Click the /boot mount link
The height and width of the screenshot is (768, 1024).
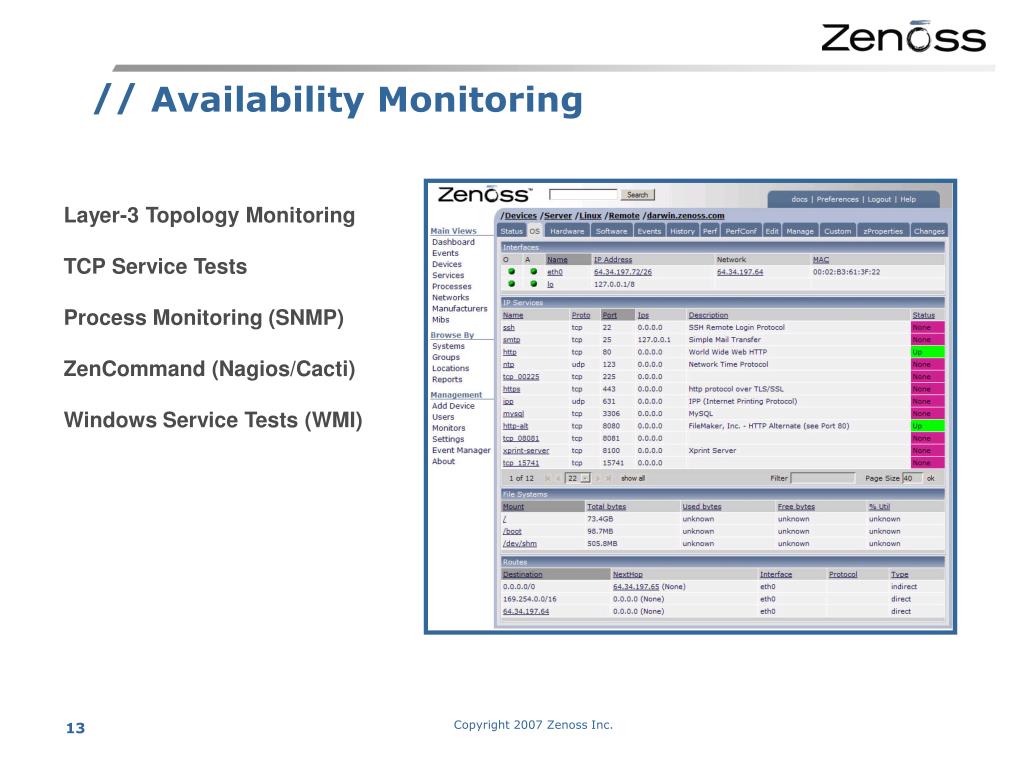(x=512, y=532)
